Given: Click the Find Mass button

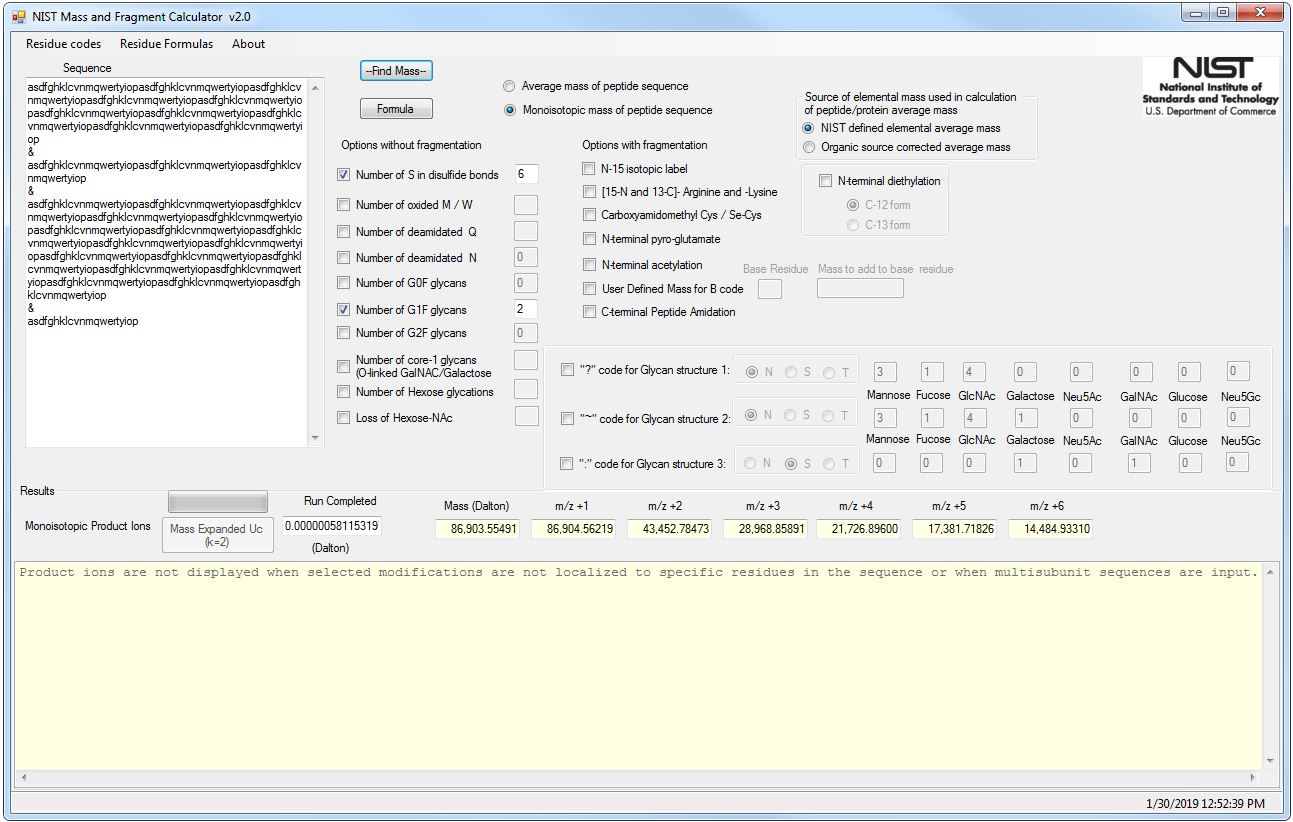Looking at the screenshot, I should point(396,71).
